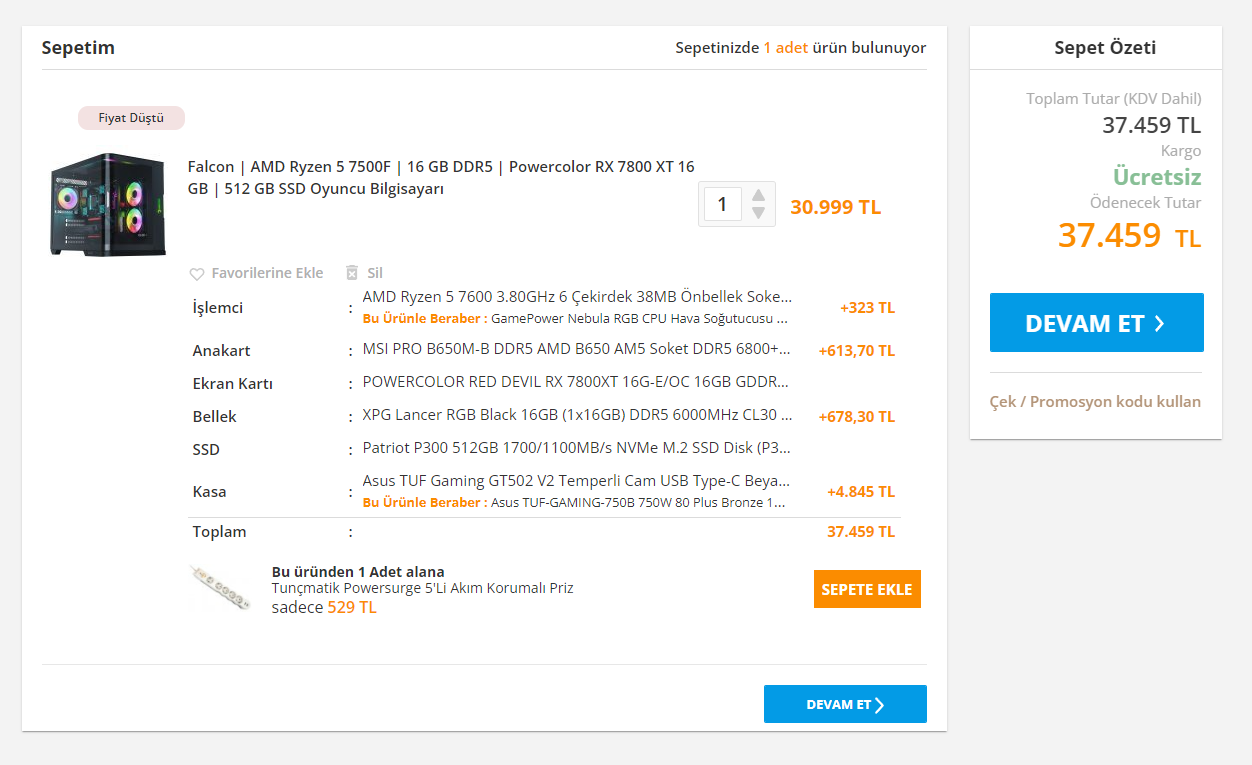Click the heart icon to add to favorites
Viewport: 1252px width, 765px height.
(197, 274)
